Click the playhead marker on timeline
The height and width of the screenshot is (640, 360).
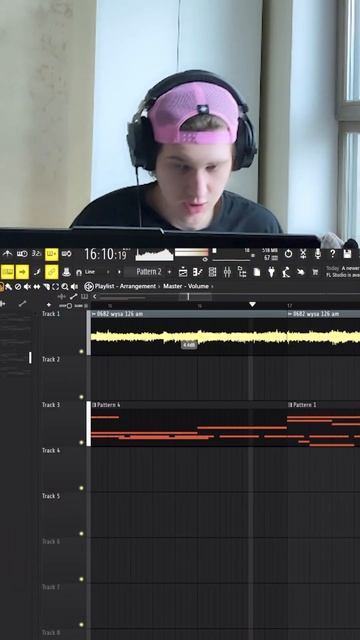[x=252, y=304]
